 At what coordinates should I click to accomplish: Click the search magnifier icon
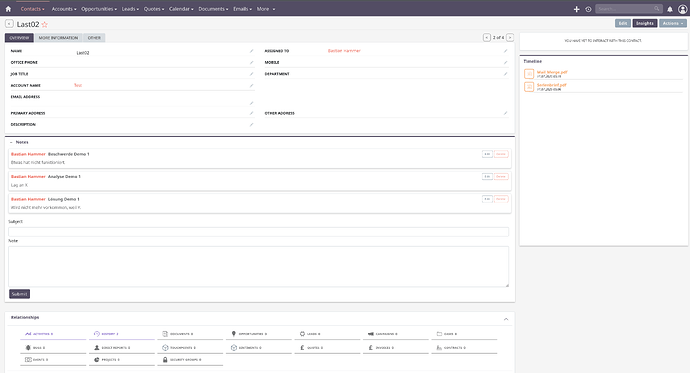click(657, 8)
